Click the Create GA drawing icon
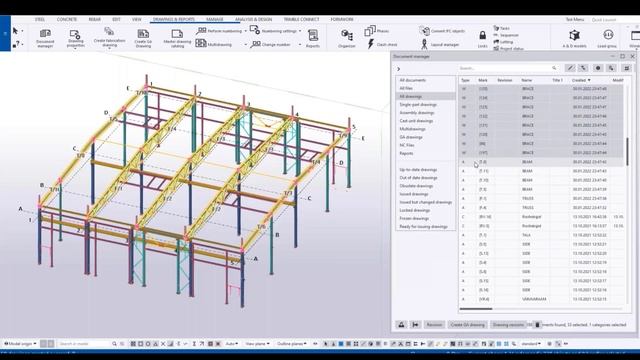The width and height of the screenshot is (640, 360). point(143,38)
